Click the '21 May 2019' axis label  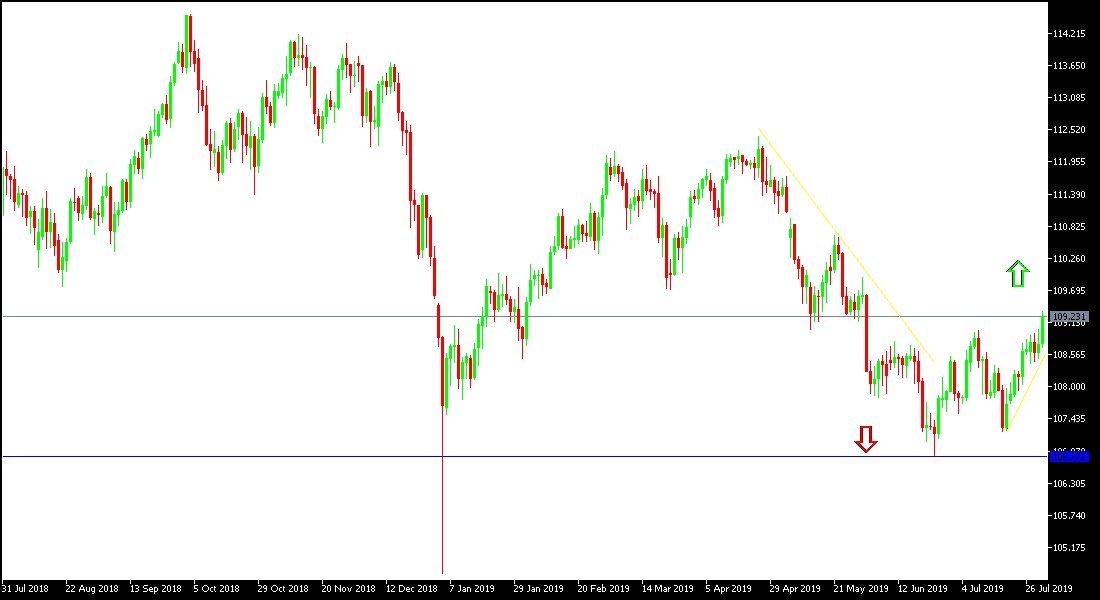pyautogui.click(x=859, y=588)
